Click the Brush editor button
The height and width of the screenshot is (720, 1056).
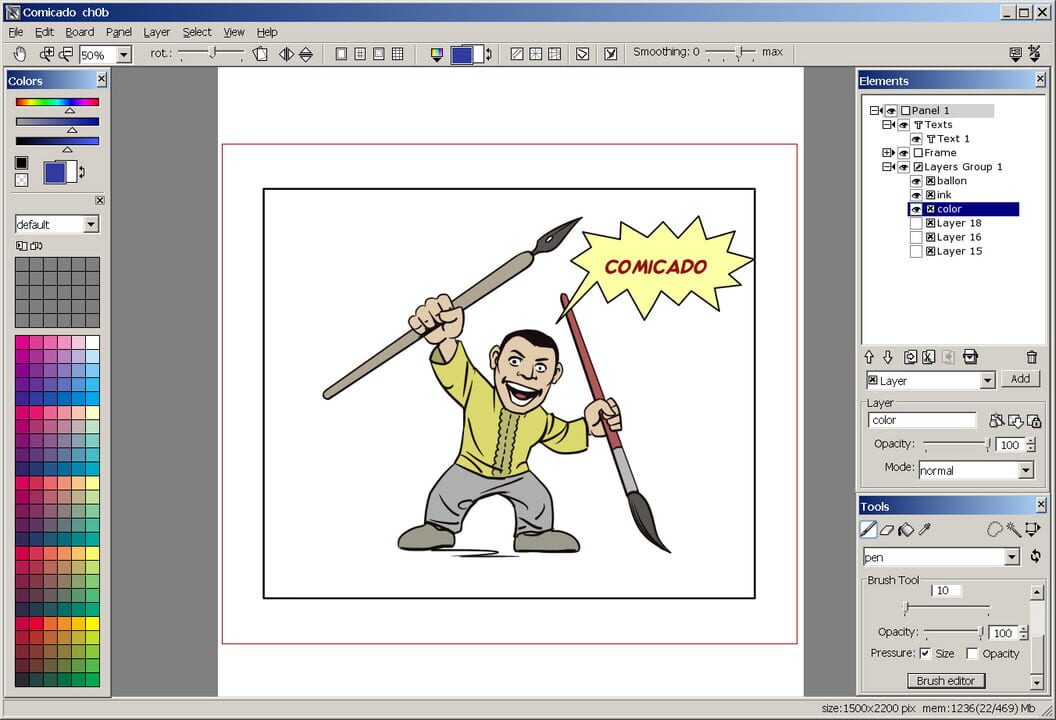click(944, 680)
